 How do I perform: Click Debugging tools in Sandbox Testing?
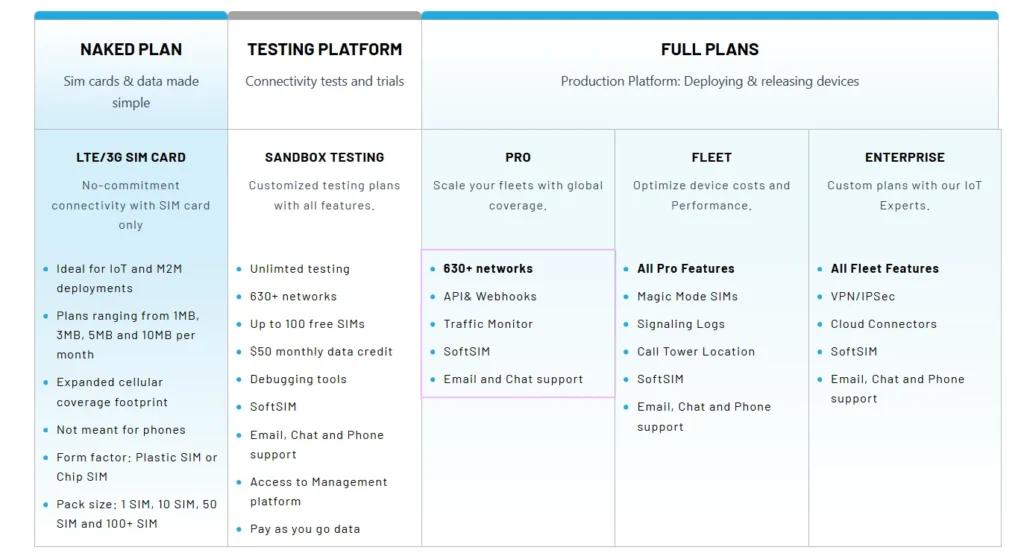298,380
